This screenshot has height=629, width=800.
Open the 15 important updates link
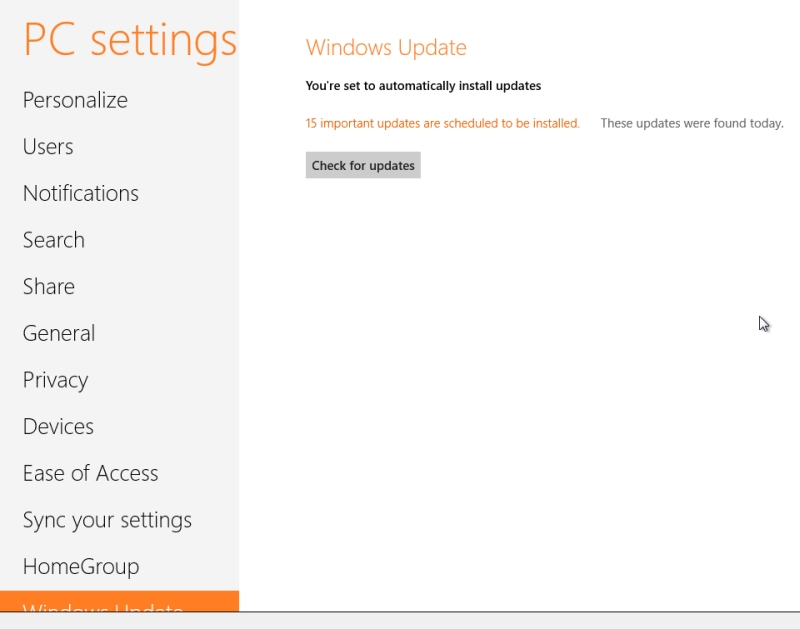point(442,123)
